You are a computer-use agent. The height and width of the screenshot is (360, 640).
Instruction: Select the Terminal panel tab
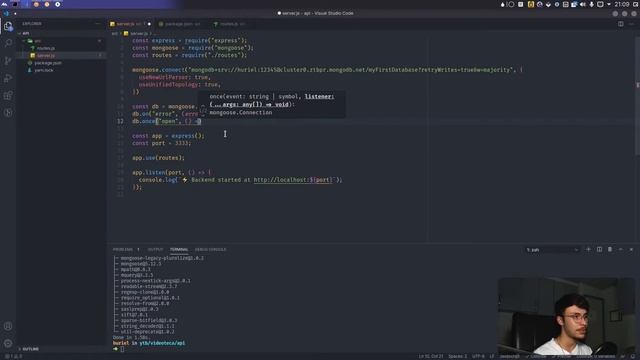click(179, 249)
